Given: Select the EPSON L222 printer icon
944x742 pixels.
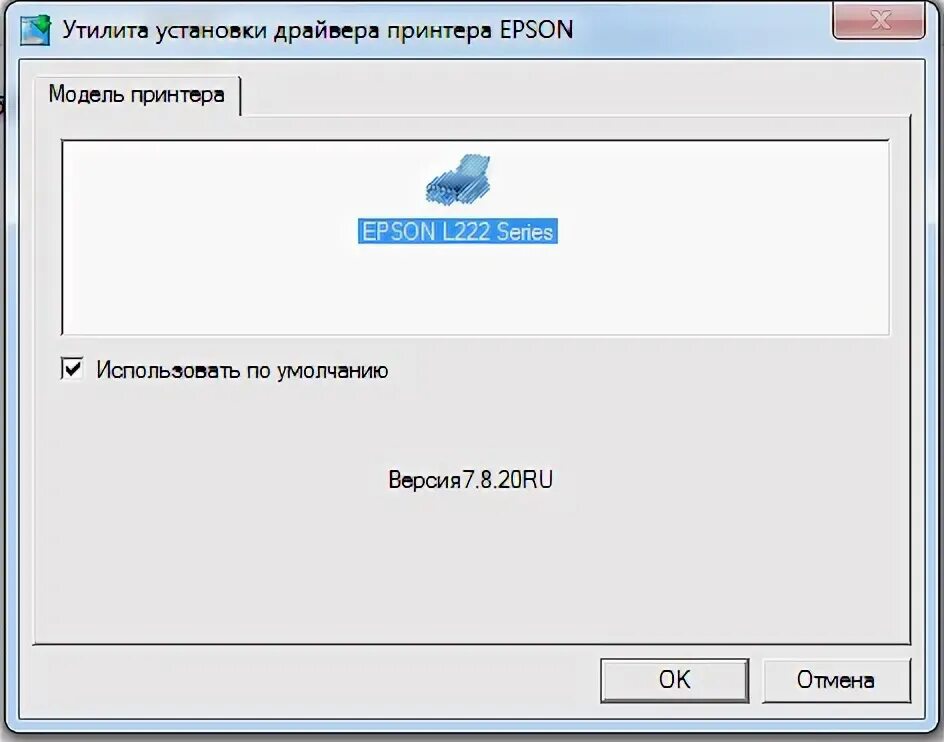Looking at the screenshot, I should pos(458,179).
